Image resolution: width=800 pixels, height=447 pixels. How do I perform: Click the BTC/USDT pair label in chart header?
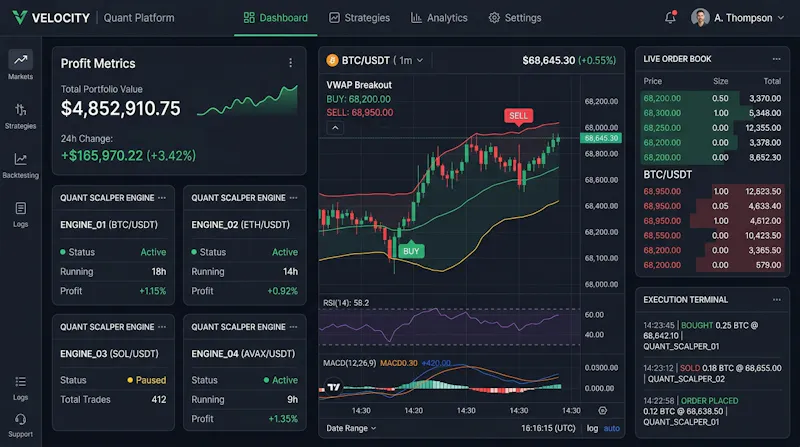(365, 60)
